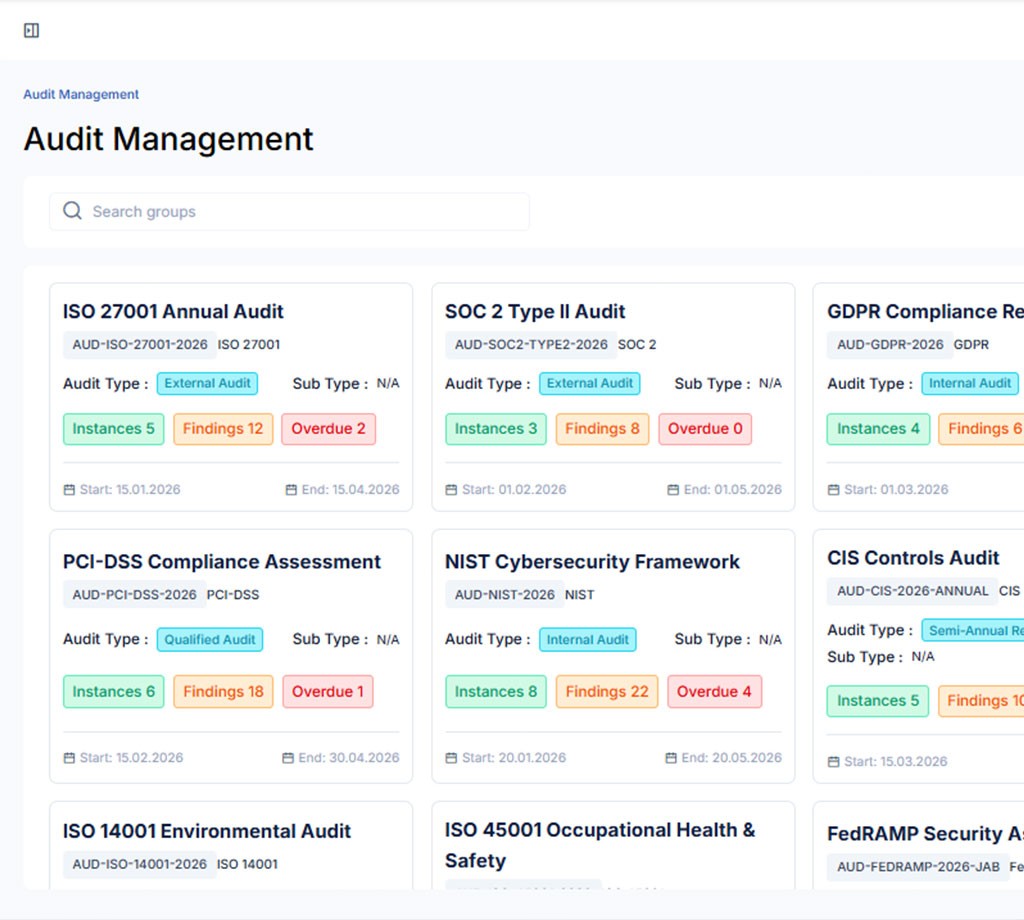Click the AUD-ISO-27001-2026 code chip
The height and width of the screenshot is (920, 1024).
click(x=140, y=345)
